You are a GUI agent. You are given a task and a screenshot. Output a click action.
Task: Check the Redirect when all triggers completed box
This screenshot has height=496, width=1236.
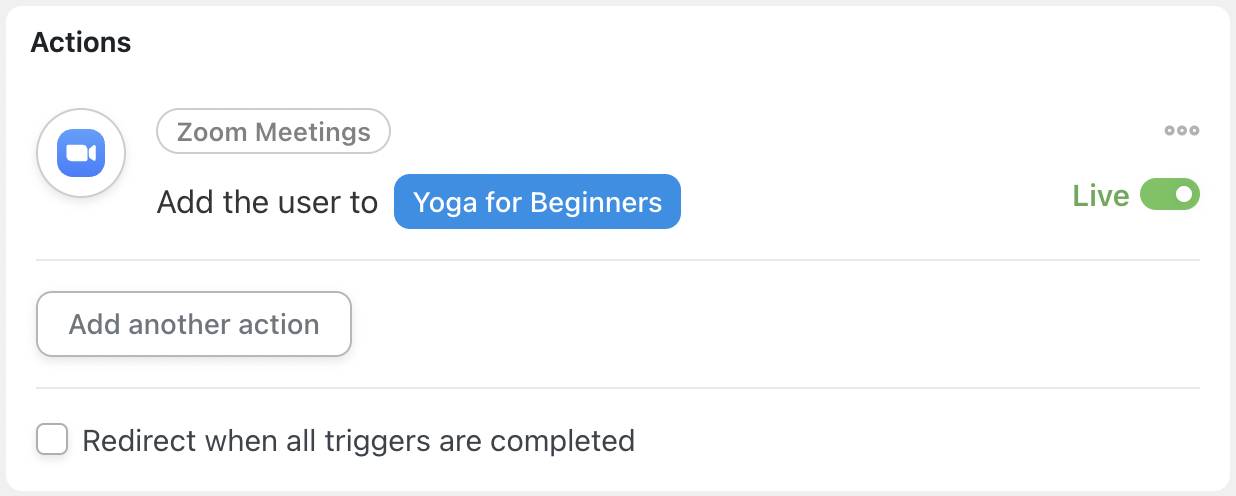[x=52, y=439]
